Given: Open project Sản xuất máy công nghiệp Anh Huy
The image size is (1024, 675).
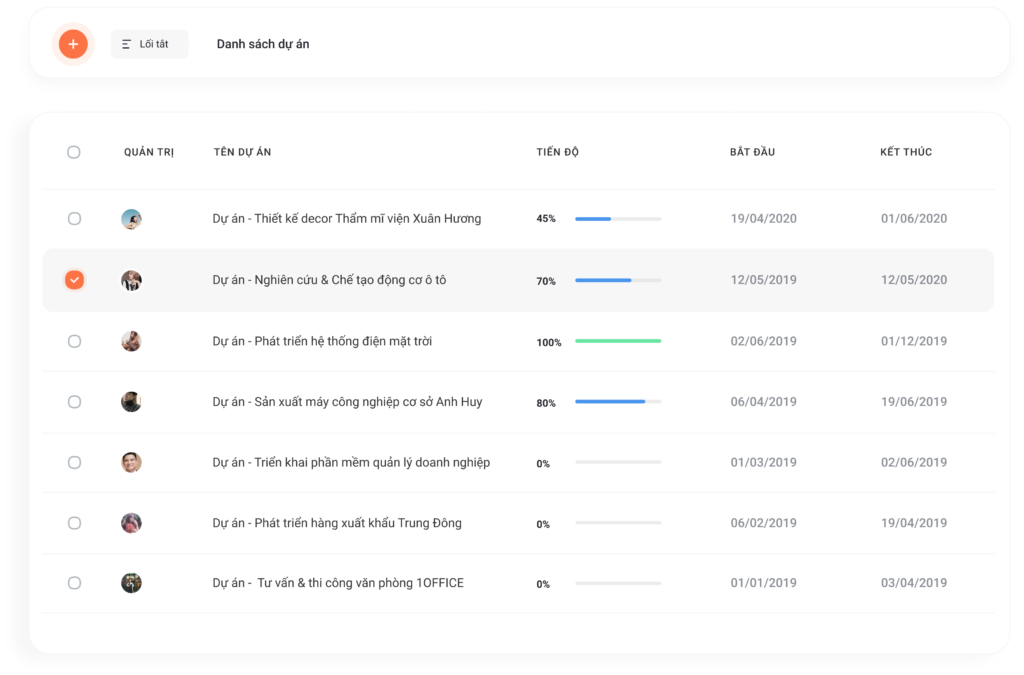Looking at the screenshot, I should pyautogui.click(x=347, y=402).
